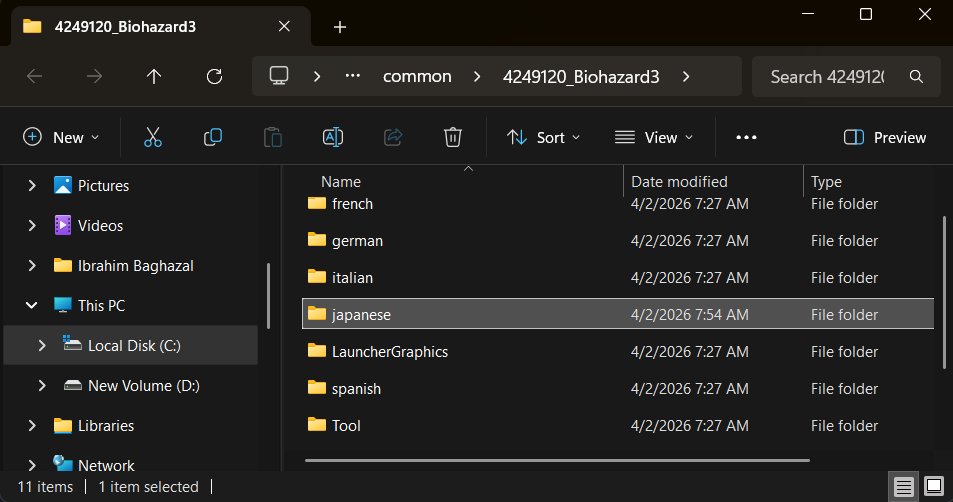Click the Cut scissors icon

[153, 137]
